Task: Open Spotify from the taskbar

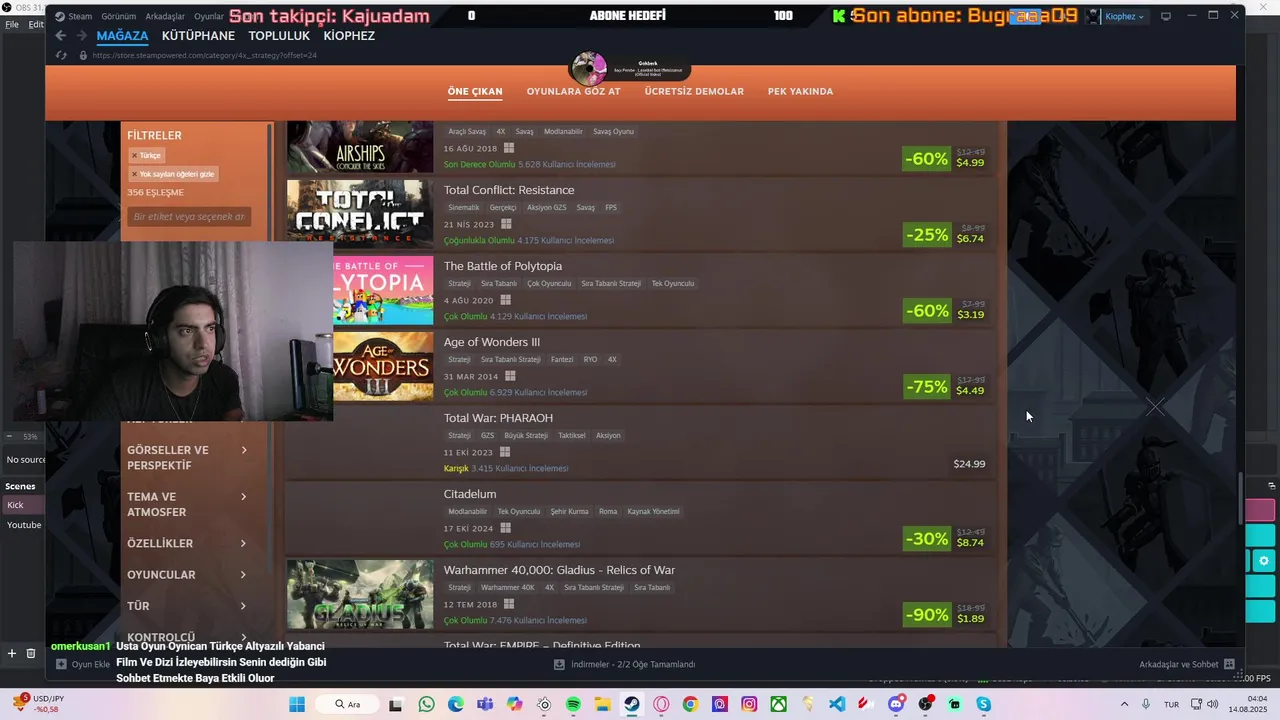Action: click(573, 704)
